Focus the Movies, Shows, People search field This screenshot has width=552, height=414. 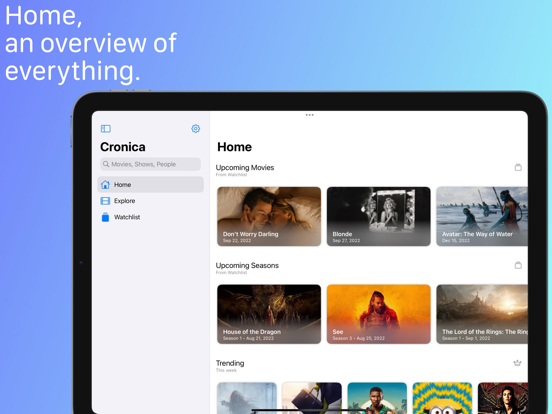(150, 164)
